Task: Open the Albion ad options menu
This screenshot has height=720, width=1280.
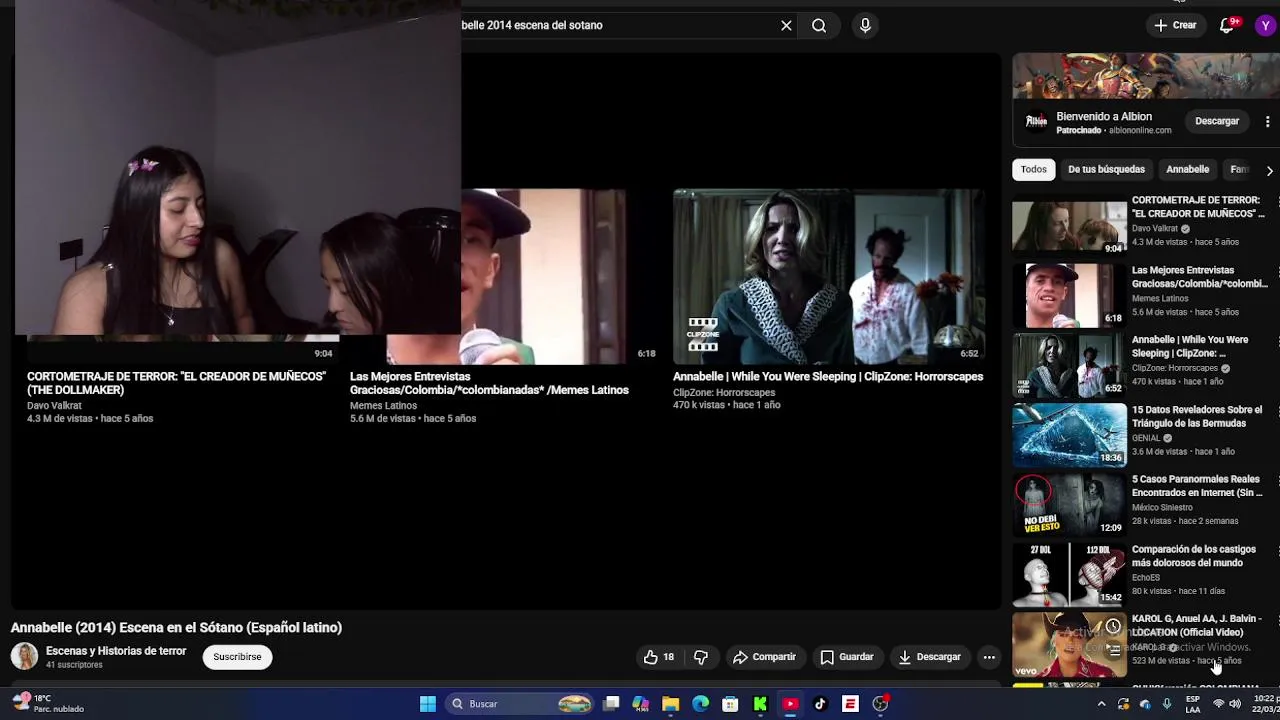Action: point(1267,121)
